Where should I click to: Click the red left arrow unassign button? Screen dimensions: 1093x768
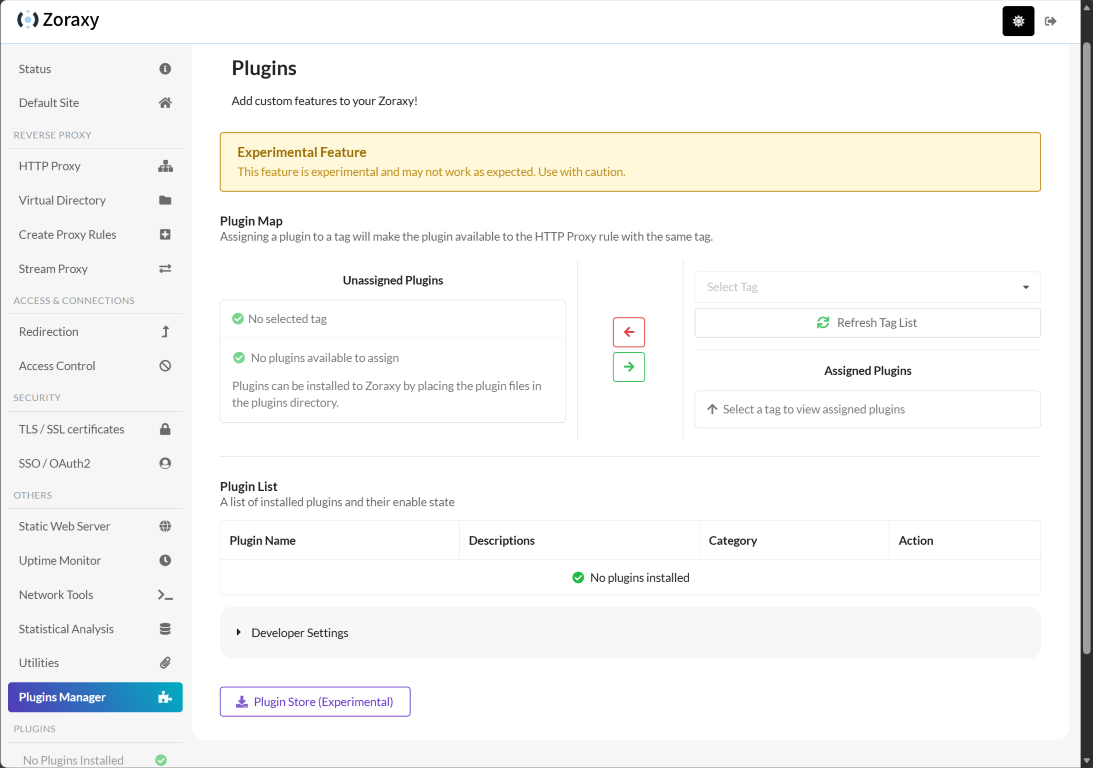(629, 332)
